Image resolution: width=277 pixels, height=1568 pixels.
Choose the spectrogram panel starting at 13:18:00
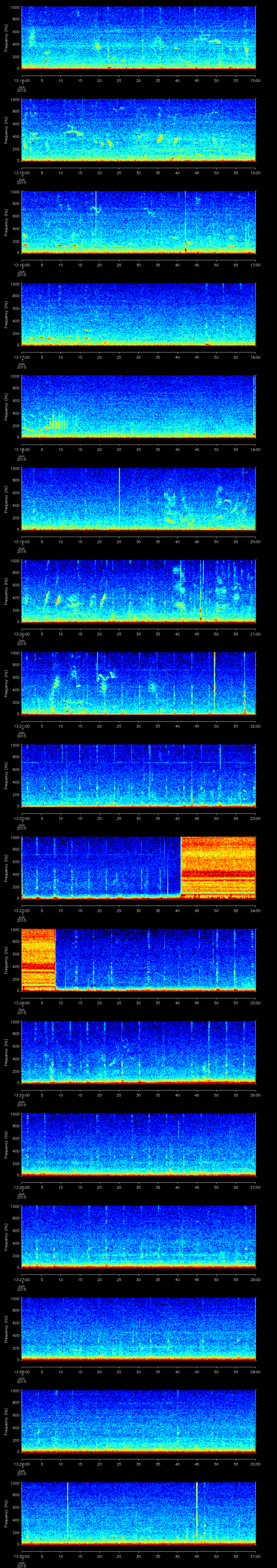coord(139,407)
